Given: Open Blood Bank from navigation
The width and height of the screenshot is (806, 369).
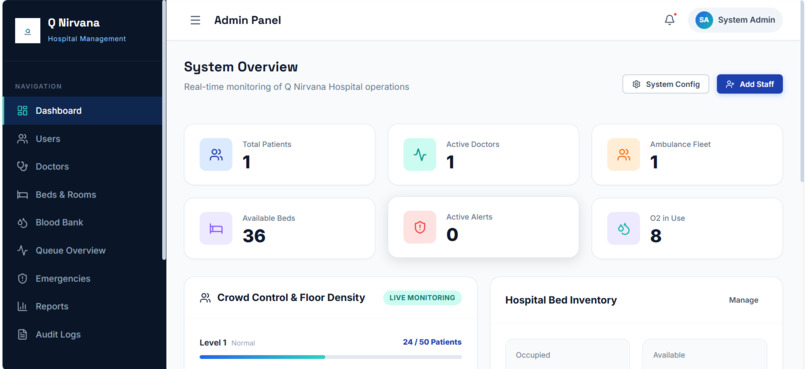Looking at the screenshot, I should (82, 223).
